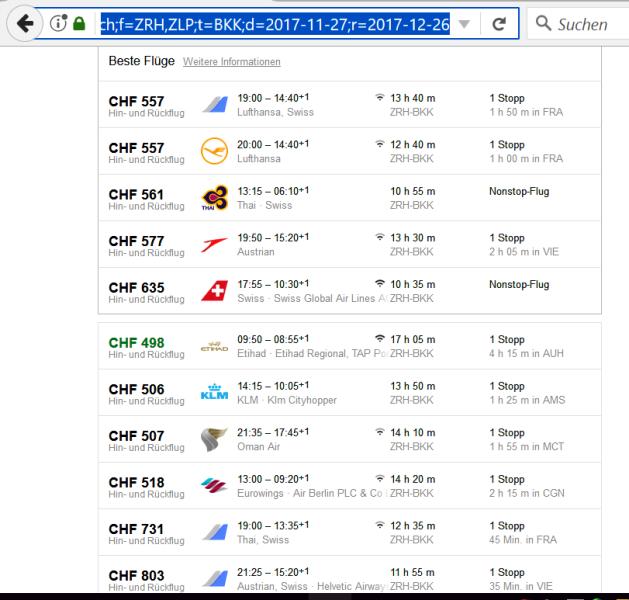Click the URL text in address bar
Viewport: 629px width, 600px height.
point(275,25)
